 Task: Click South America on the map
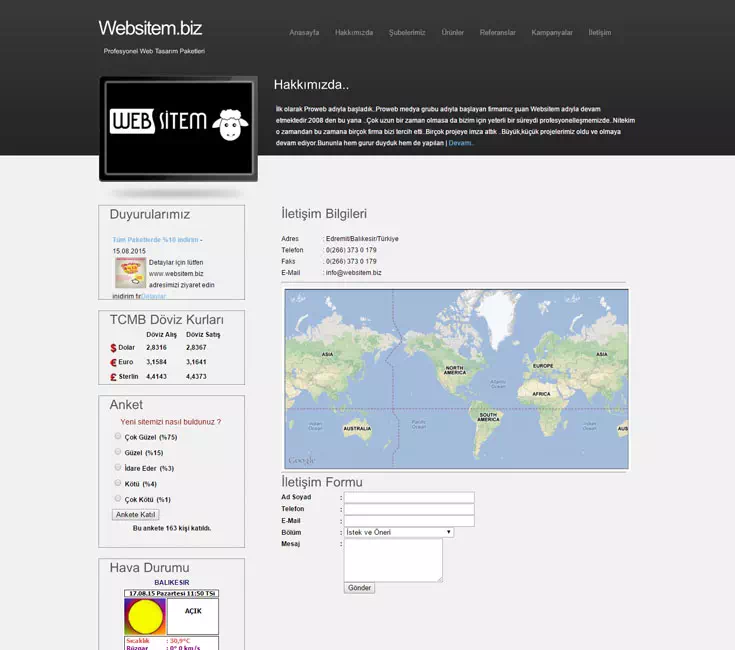(x=488, y=419)
